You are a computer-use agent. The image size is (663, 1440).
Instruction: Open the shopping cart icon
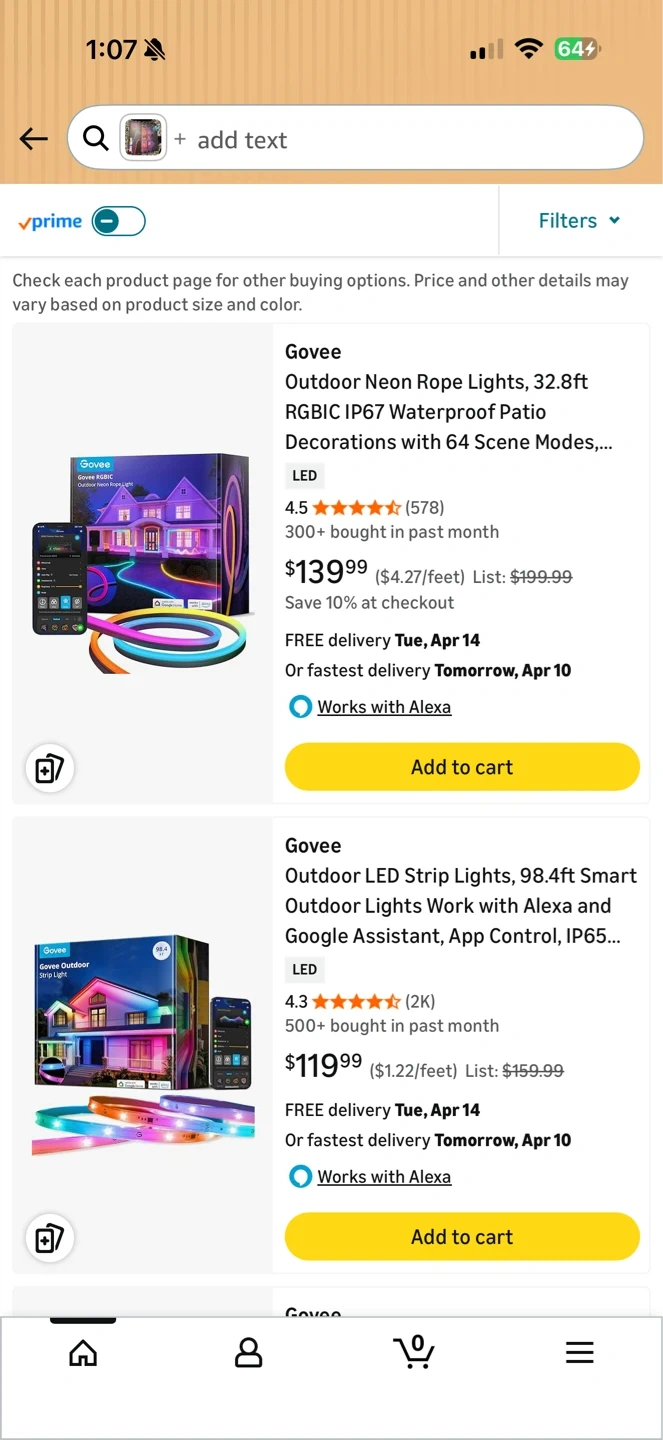pyautogui.click(x=414, y=1351)
